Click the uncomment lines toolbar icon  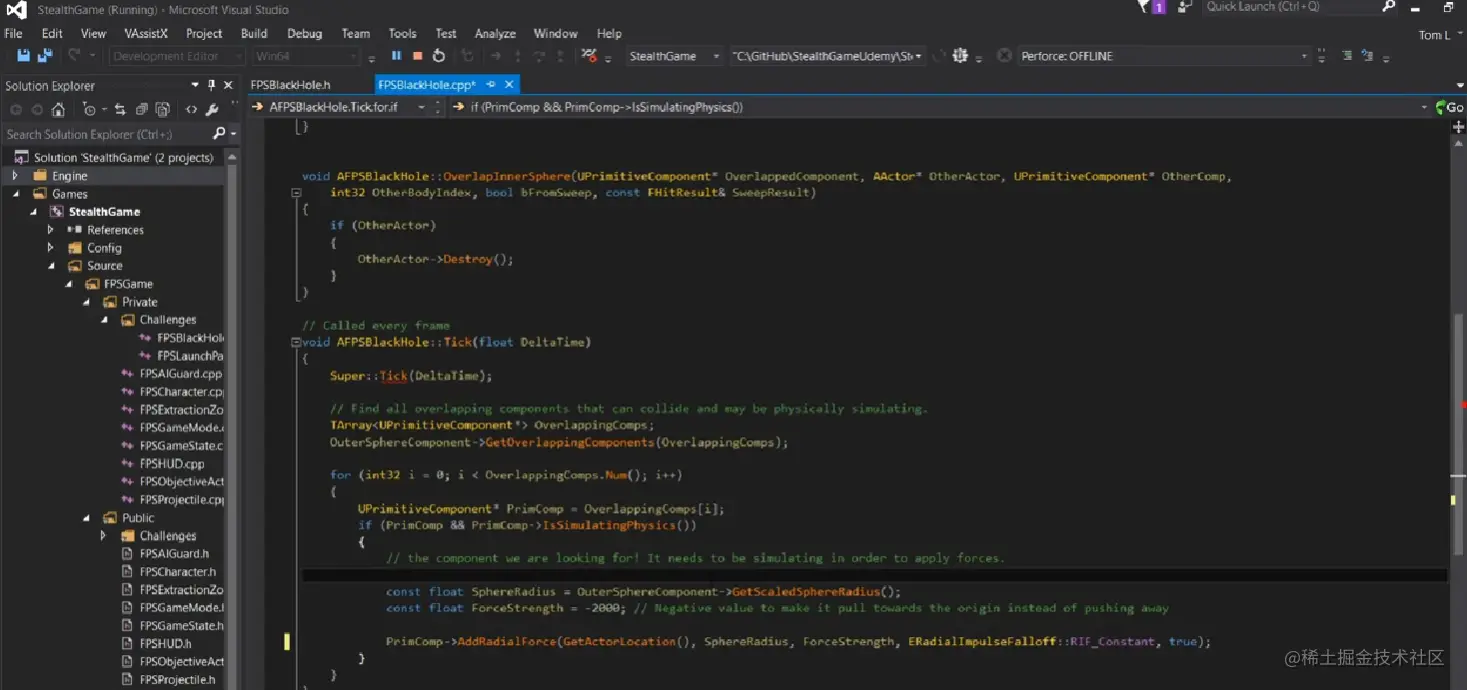point(1368,56)
